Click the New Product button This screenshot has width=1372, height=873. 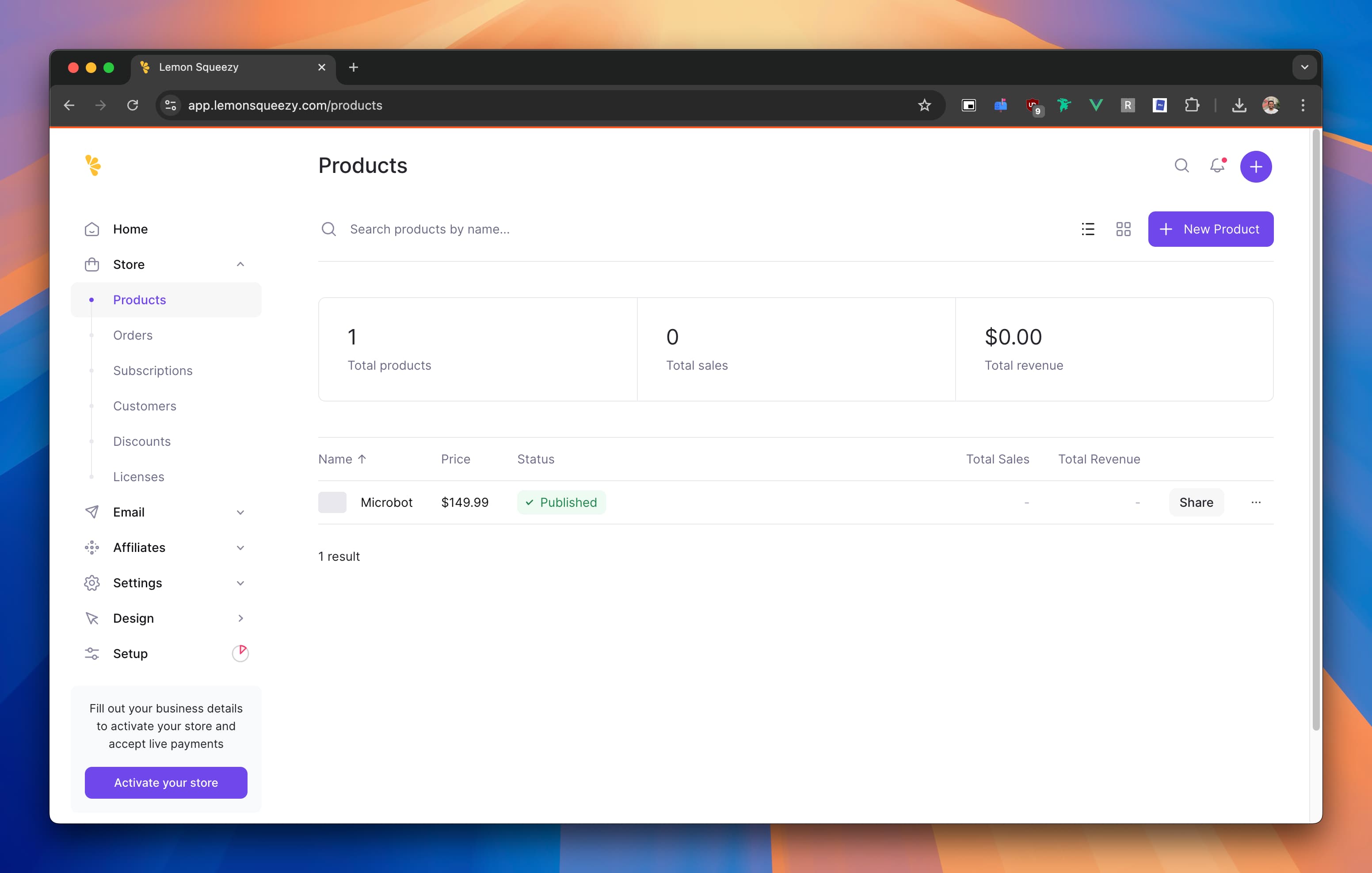[x=1210, y=229]
